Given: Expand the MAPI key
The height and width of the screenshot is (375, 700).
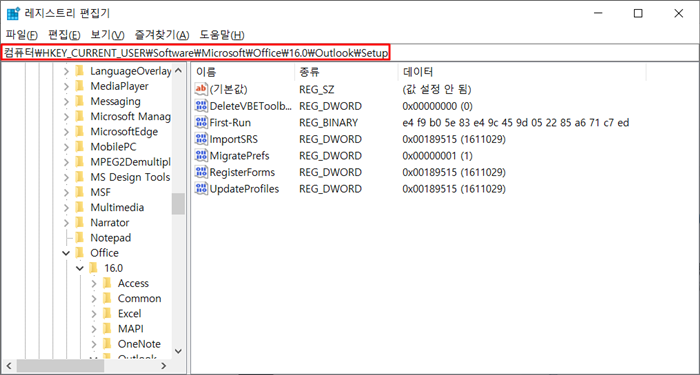Looking at the screenshot, I should tap(94, 329).
